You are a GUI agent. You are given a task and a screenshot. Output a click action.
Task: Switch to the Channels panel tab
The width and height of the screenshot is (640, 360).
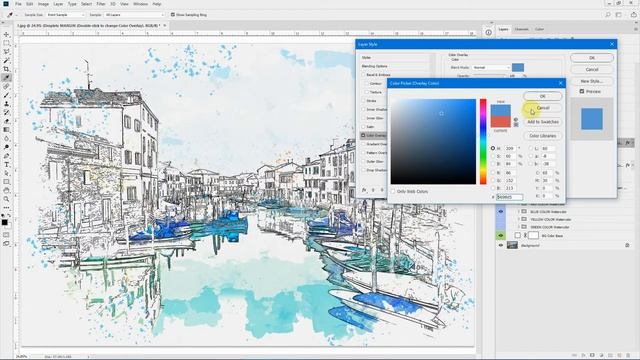pyautogui.click(x=521, y=29)
